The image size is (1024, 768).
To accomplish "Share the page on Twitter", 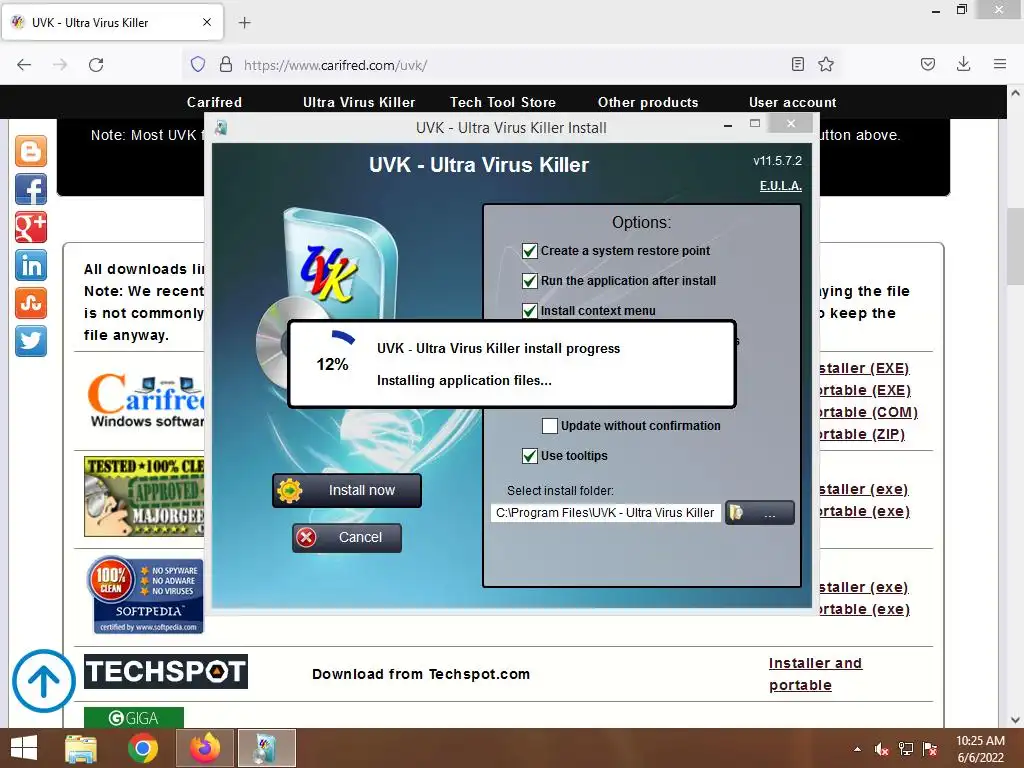I will tap(31, 341).
